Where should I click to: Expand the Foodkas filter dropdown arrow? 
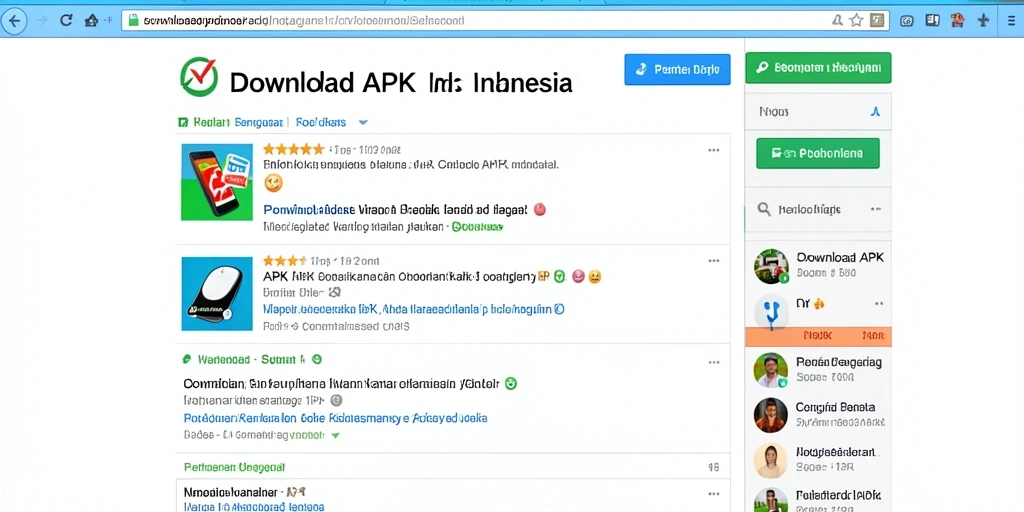tap(363, 122)
